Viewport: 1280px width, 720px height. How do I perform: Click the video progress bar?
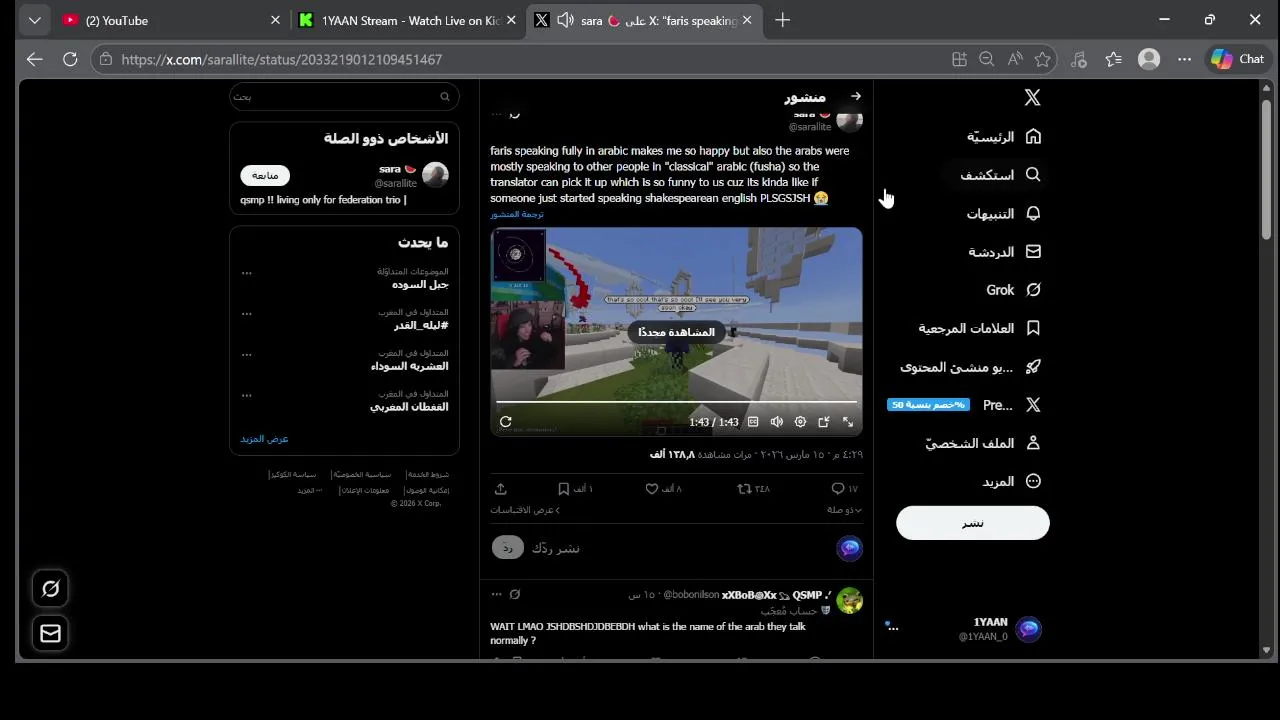click(x=676, y=402)
